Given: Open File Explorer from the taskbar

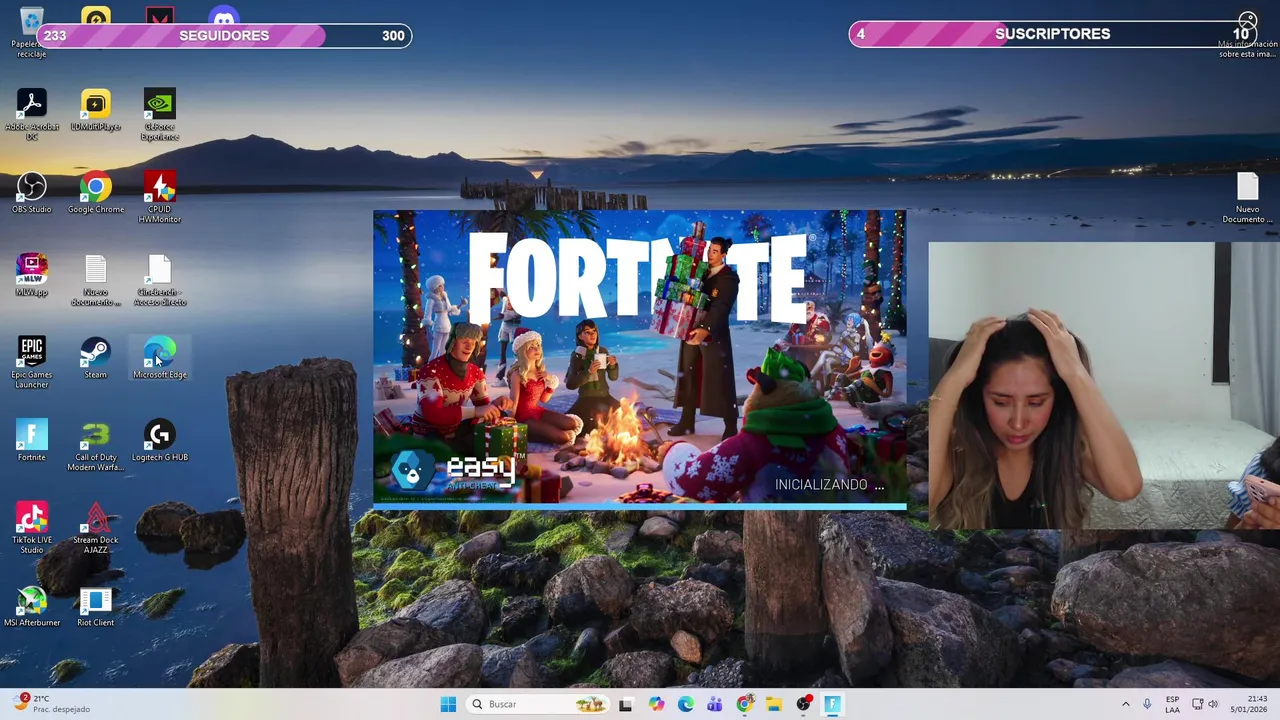Looking at the screenshot, I should (x=774, y=704).
